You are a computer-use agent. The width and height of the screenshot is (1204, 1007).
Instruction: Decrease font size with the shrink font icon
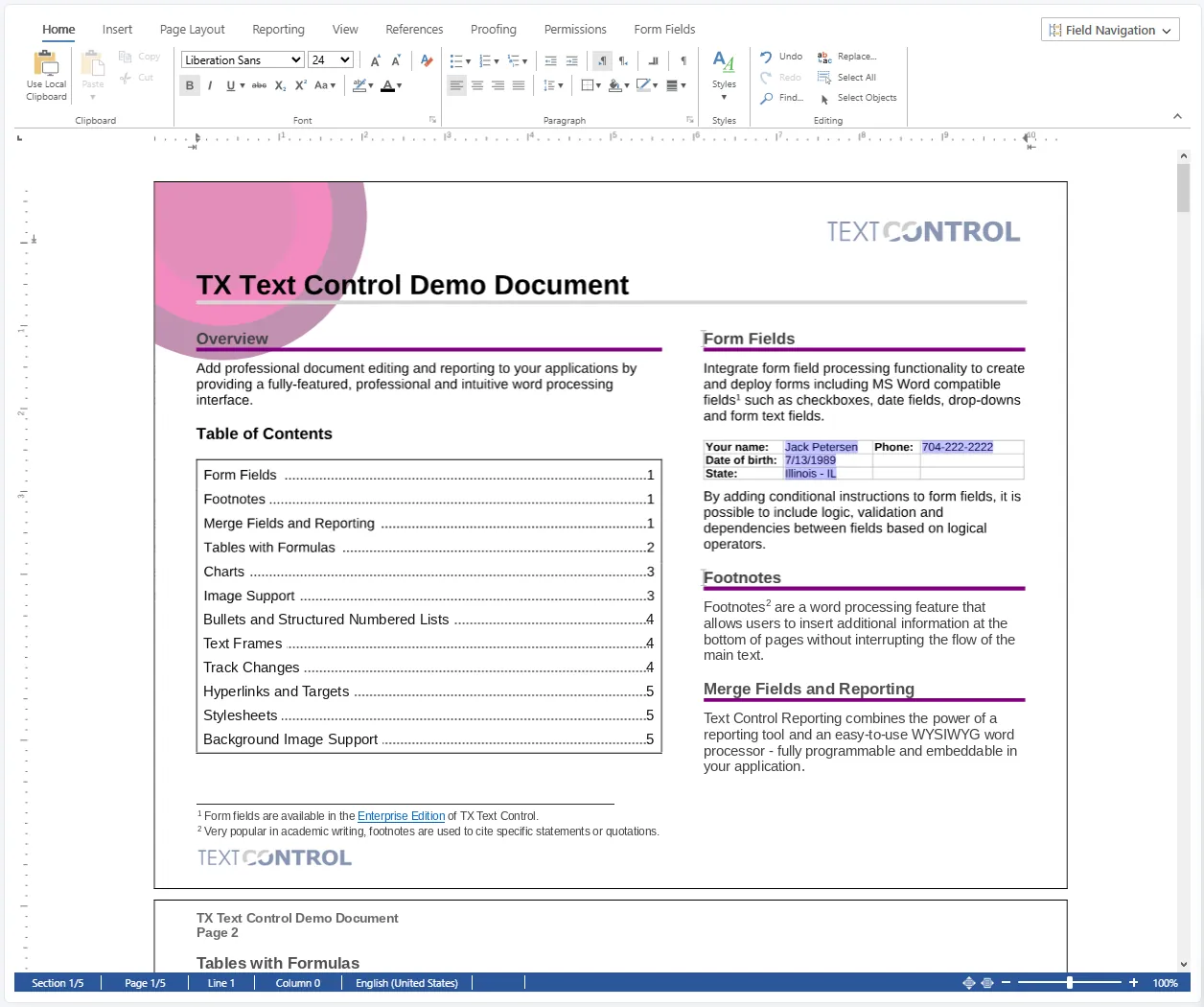(397, 60)
